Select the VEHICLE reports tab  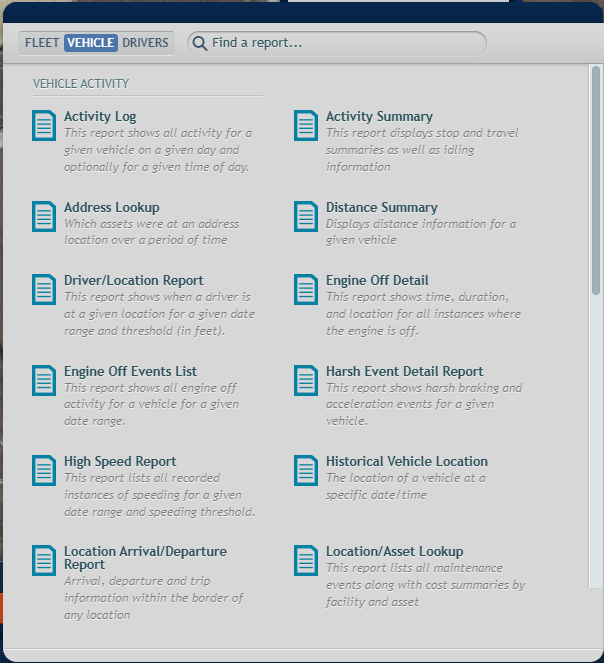[x=90, y=43]
